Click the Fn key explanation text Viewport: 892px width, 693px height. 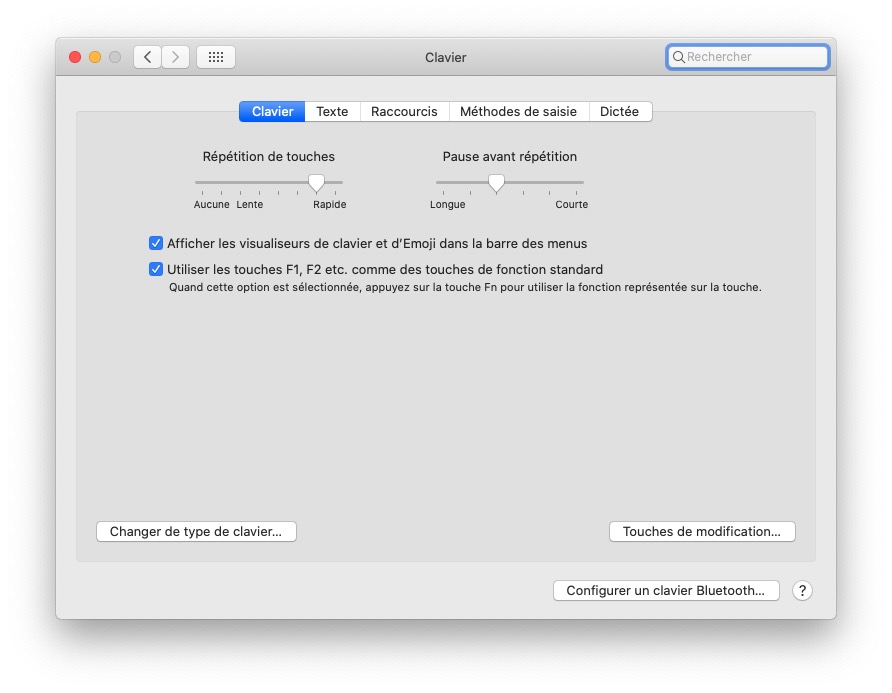tap(465, 287)
